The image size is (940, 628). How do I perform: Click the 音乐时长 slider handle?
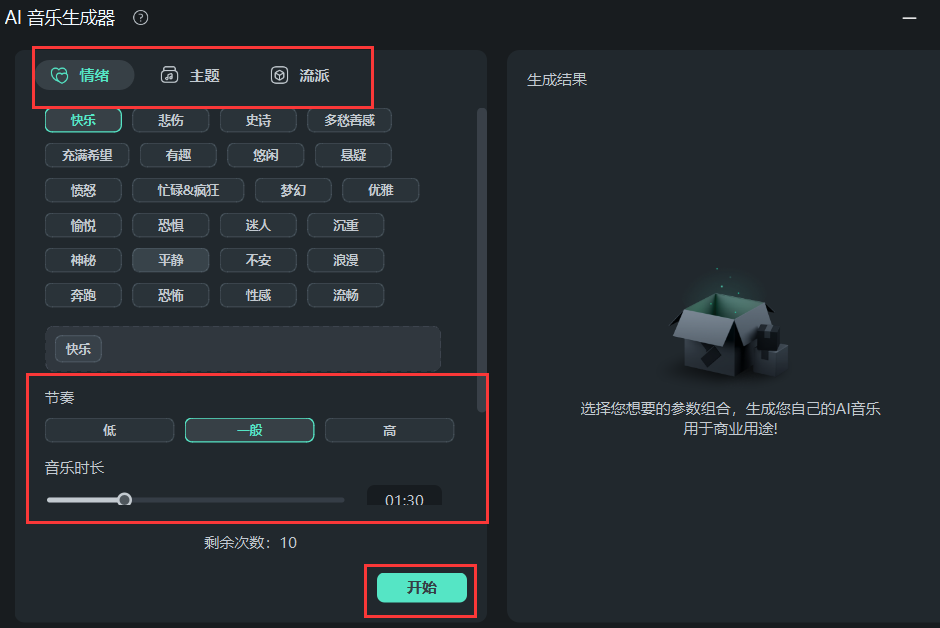(124, 498)
